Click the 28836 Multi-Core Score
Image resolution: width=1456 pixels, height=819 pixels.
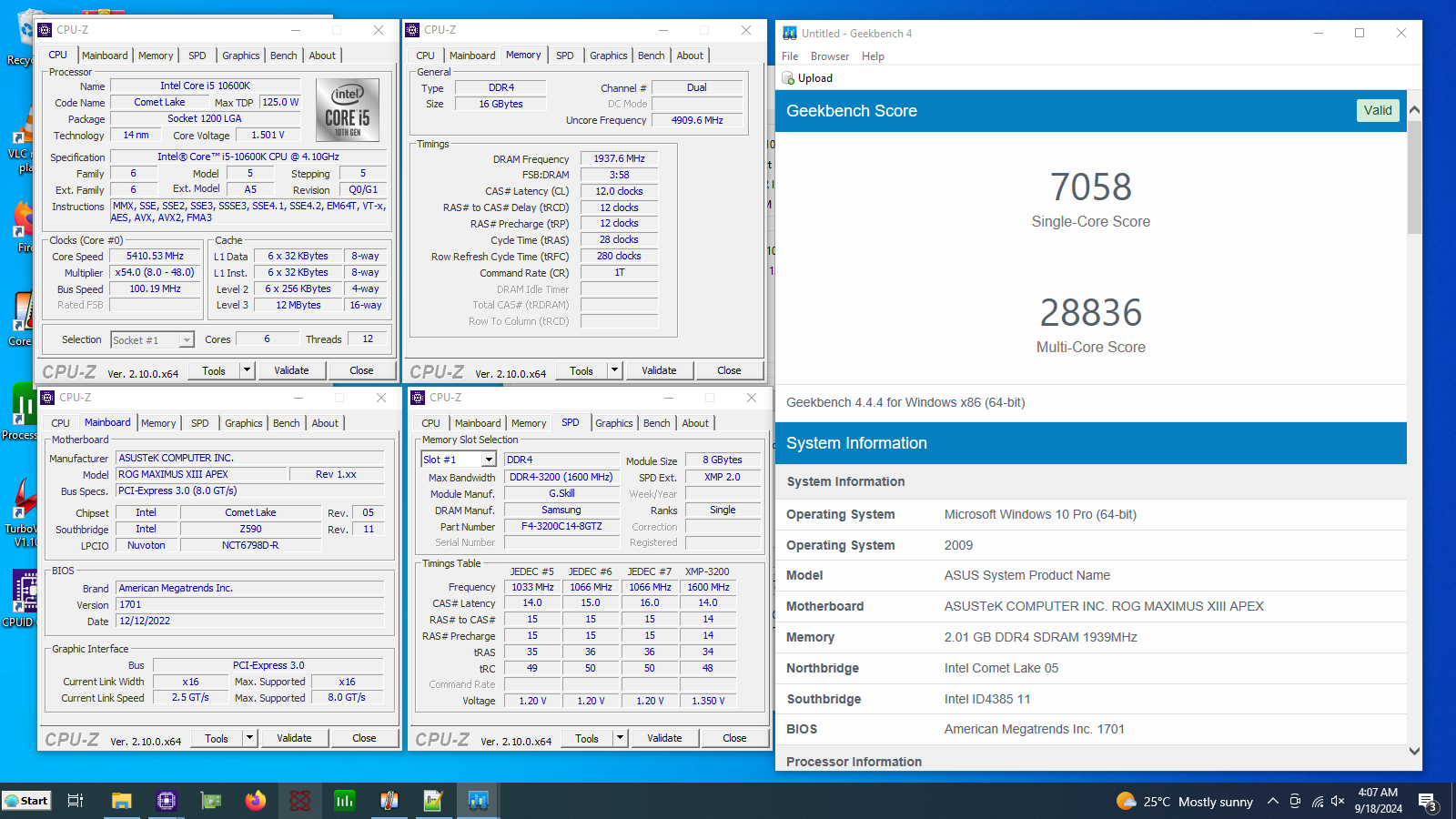[x=1091, y=313]
